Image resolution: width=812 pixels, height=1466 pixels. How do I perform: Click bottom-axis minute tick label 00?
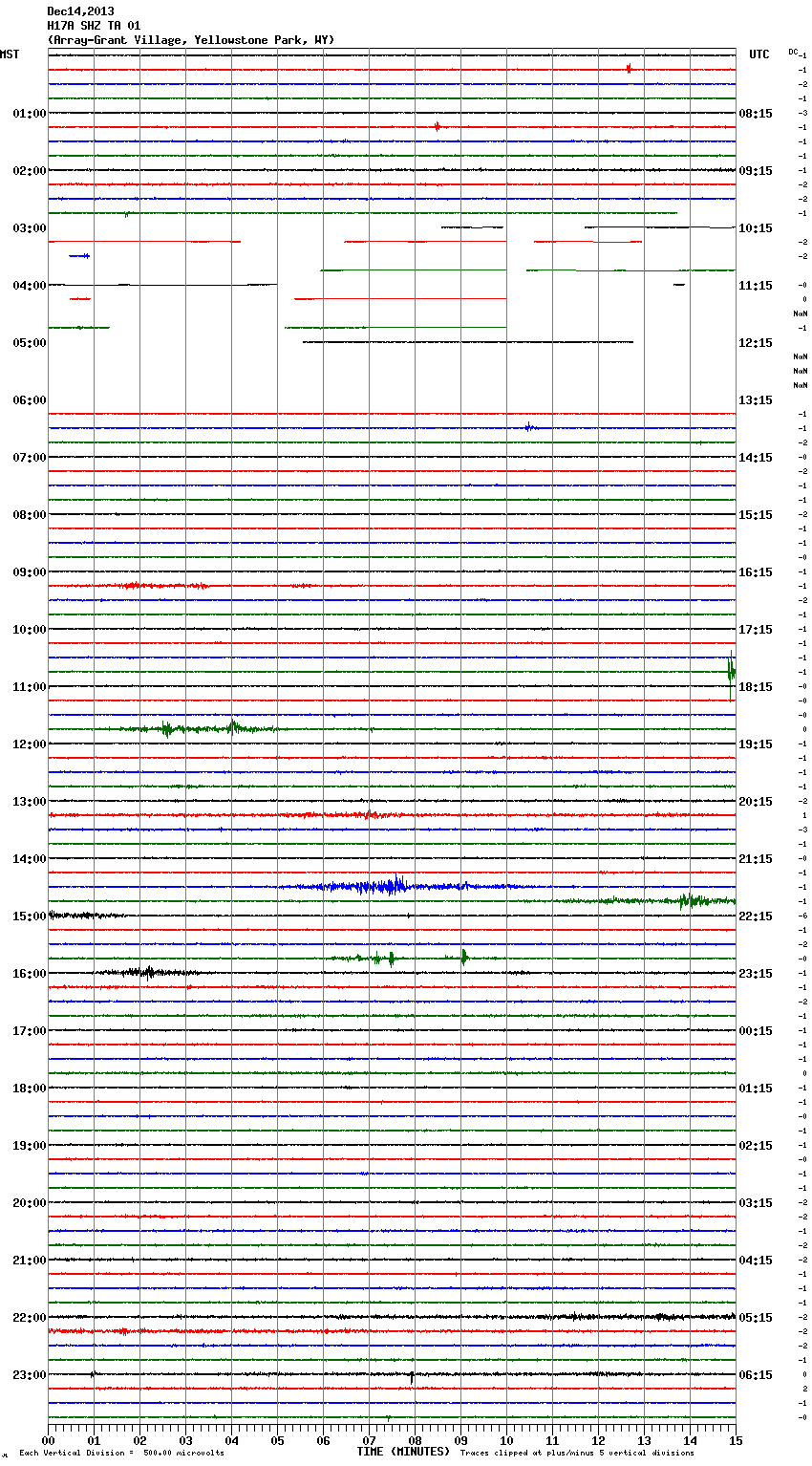[x=48, y=1440]
